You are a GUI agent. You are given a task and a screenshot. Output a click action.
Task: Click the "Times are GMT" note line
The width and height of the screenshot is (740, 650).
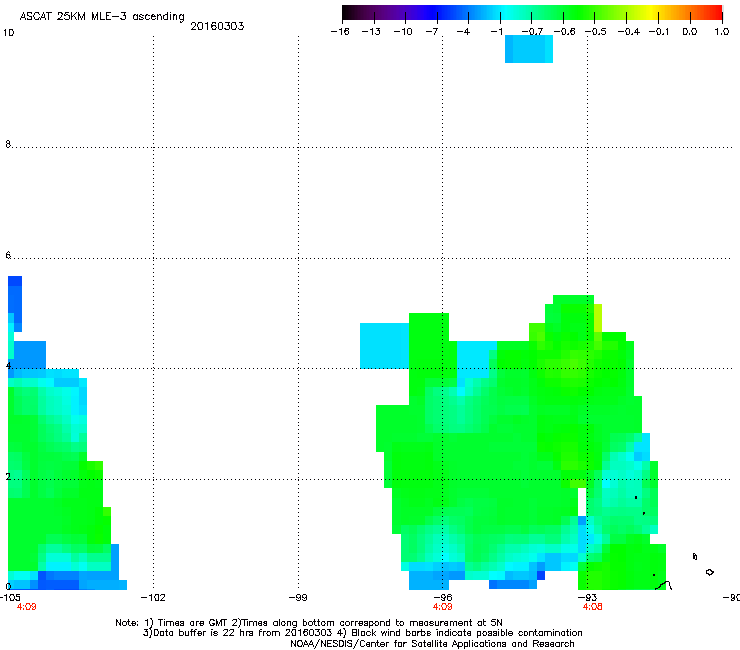(309, 623)
